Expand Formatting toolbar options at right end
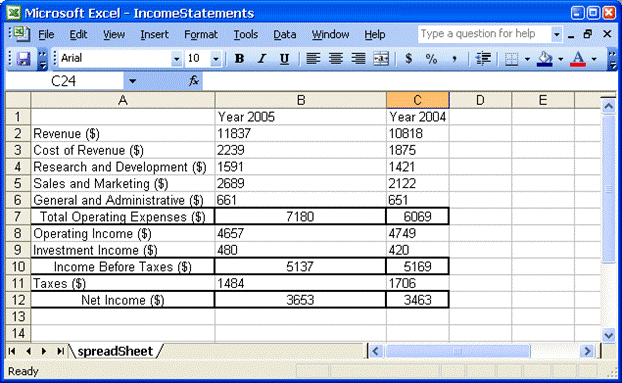622x383 pixels. pos(612,59)
